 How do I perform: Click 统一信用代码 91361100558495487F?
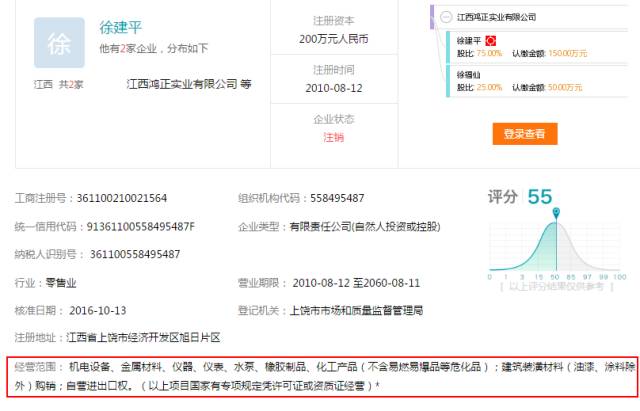pyautogui.click(x=140, y=227)
